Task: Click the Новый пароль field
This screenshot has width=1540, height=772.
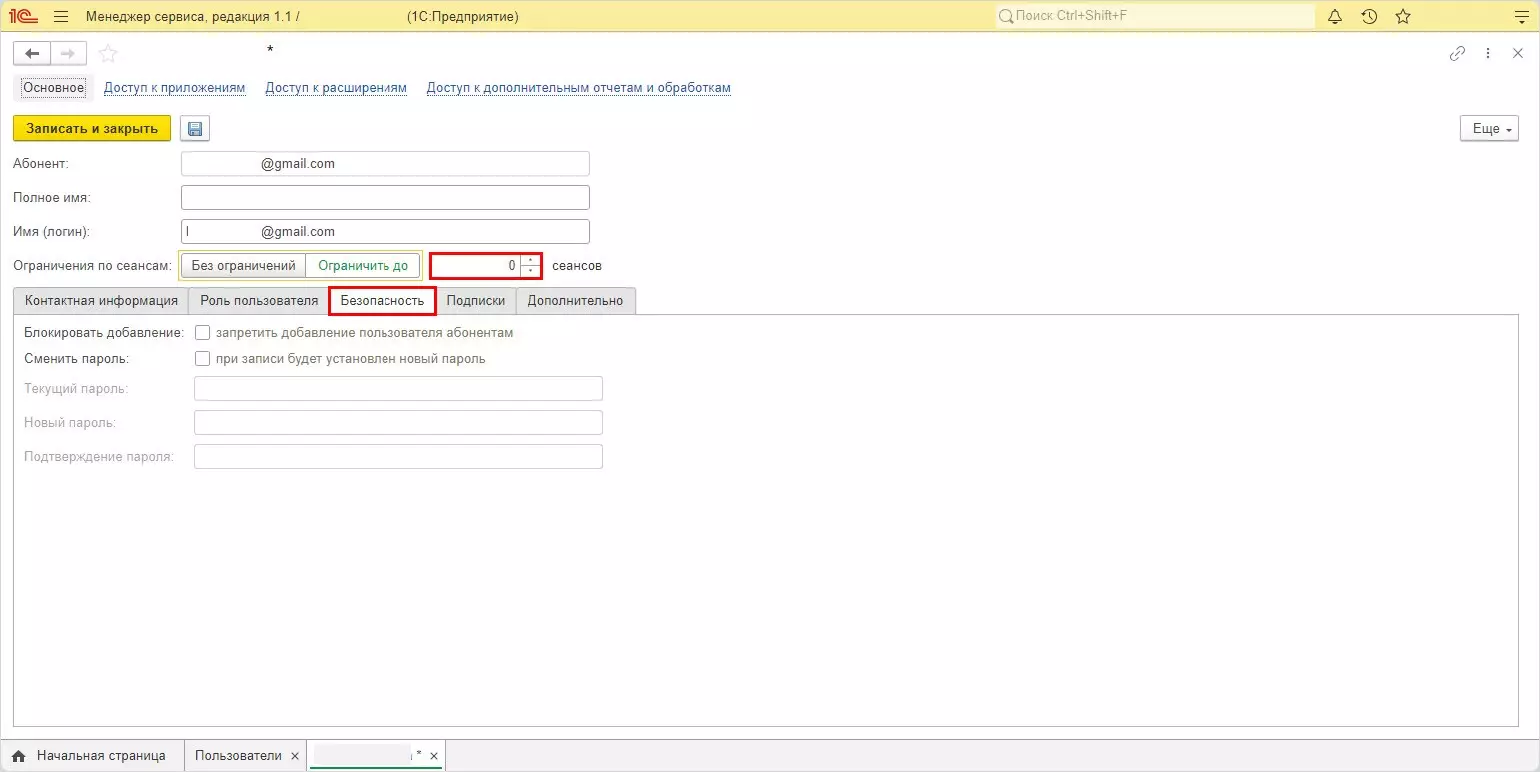Action: point(398,423)
